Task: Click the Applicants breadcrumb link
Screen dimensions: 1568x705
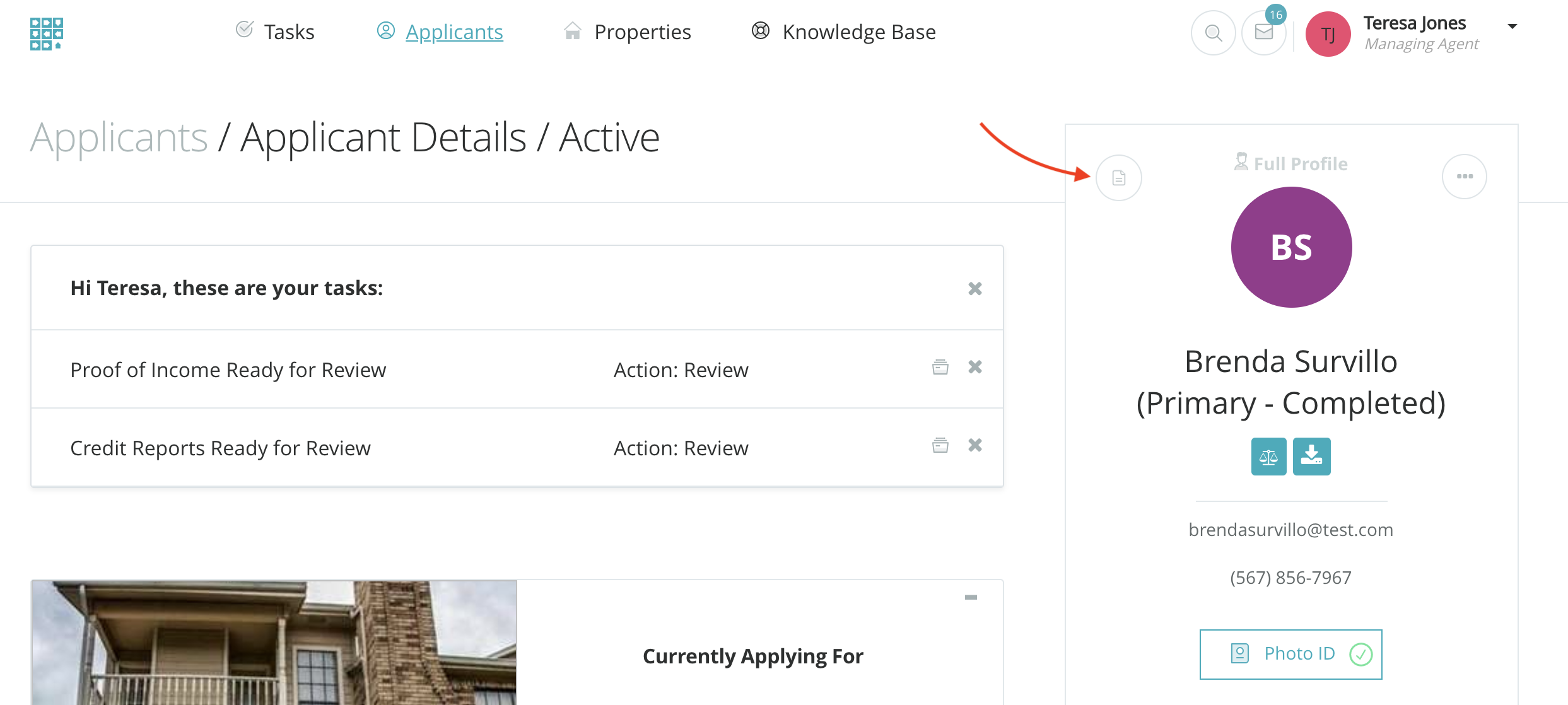Action: 119,137
